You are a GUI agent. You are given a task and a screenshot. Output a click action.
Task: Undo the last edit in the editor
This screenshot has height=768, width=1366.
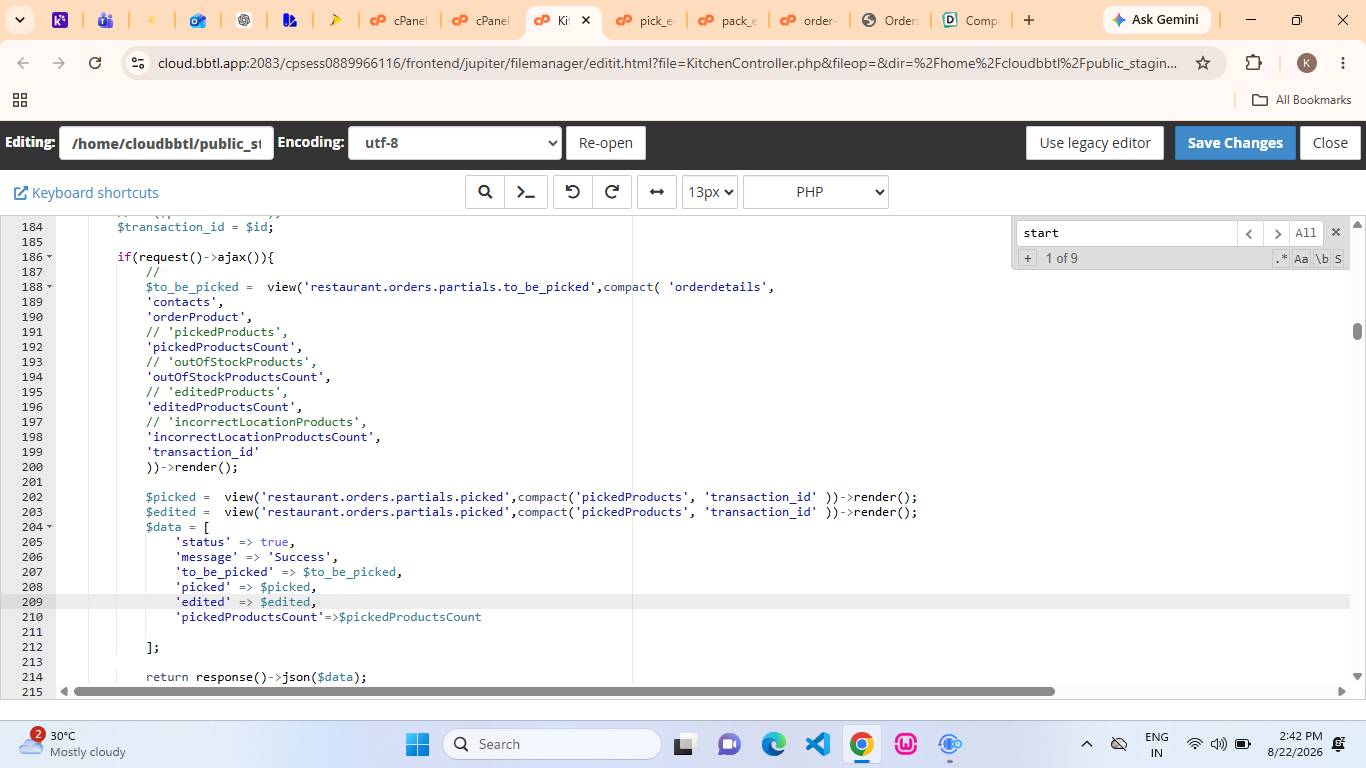(573, 192)
